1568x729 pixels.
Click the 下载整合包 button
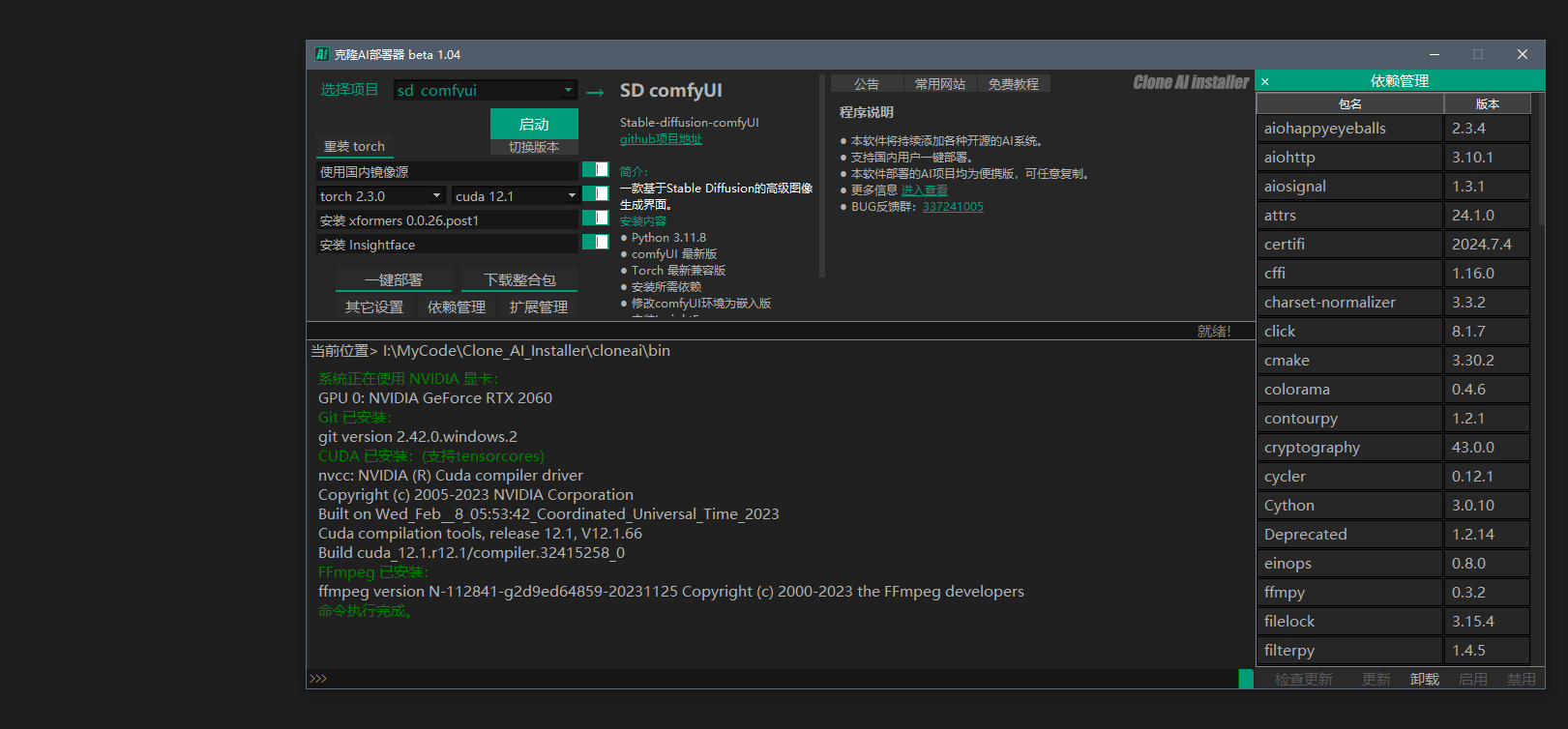(x=519, y=280)
